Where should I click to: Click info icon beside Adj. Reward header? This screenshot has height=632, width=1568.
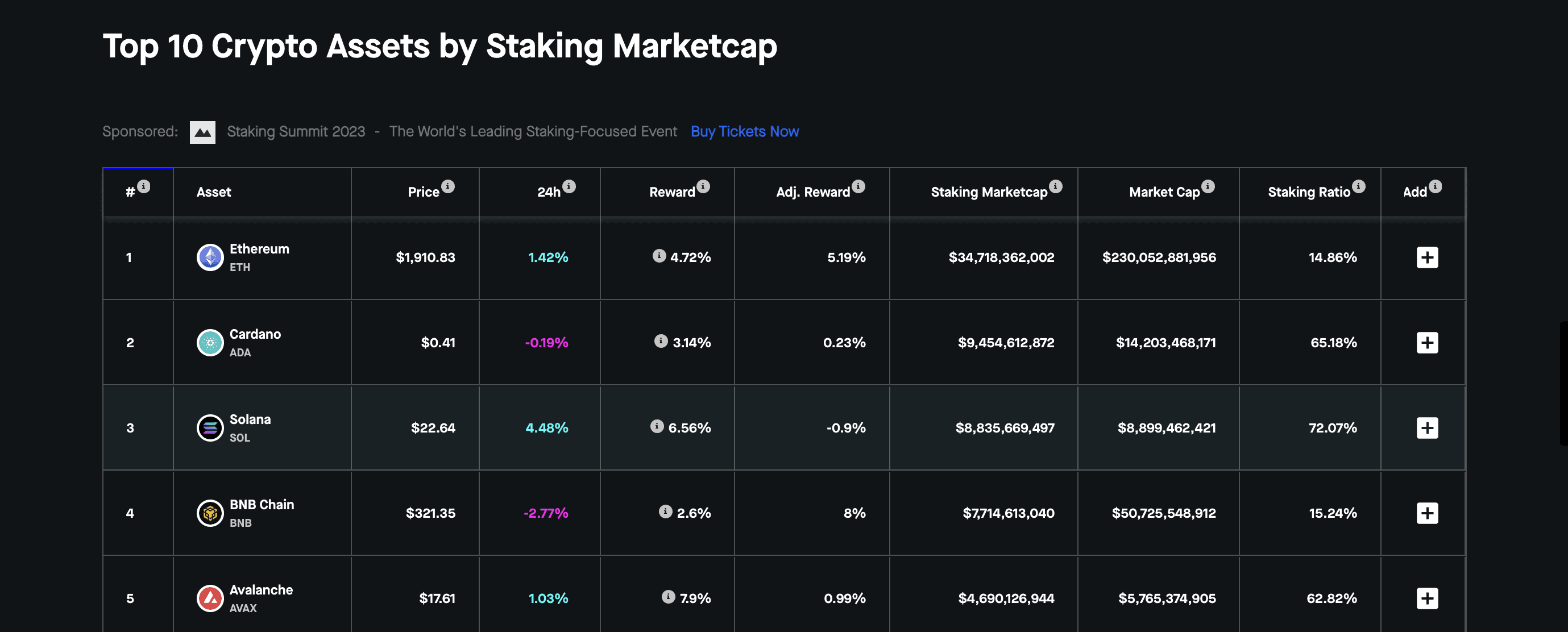click(x=858, y=186)
